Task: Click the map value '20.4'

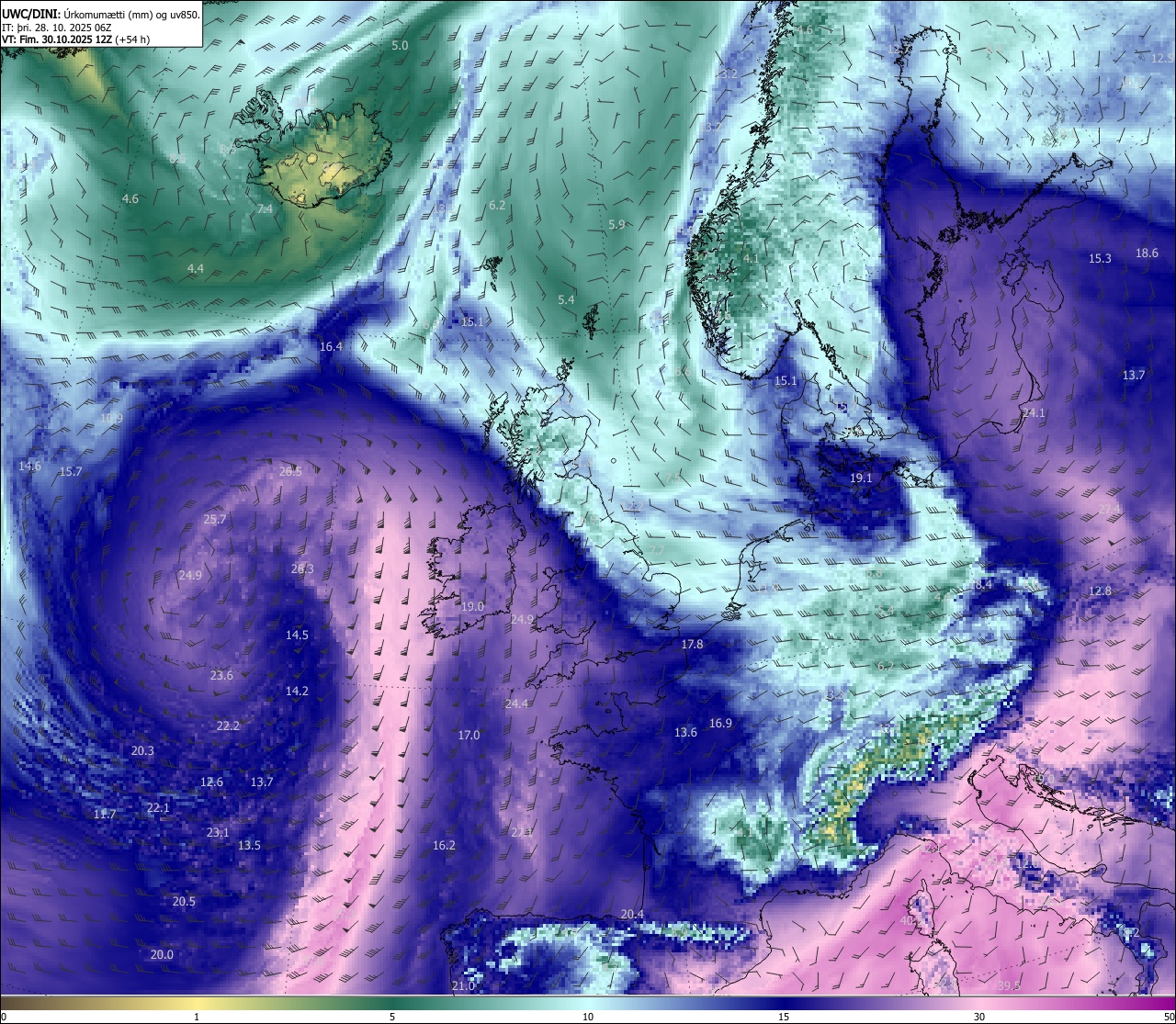Action: (632, 914)
